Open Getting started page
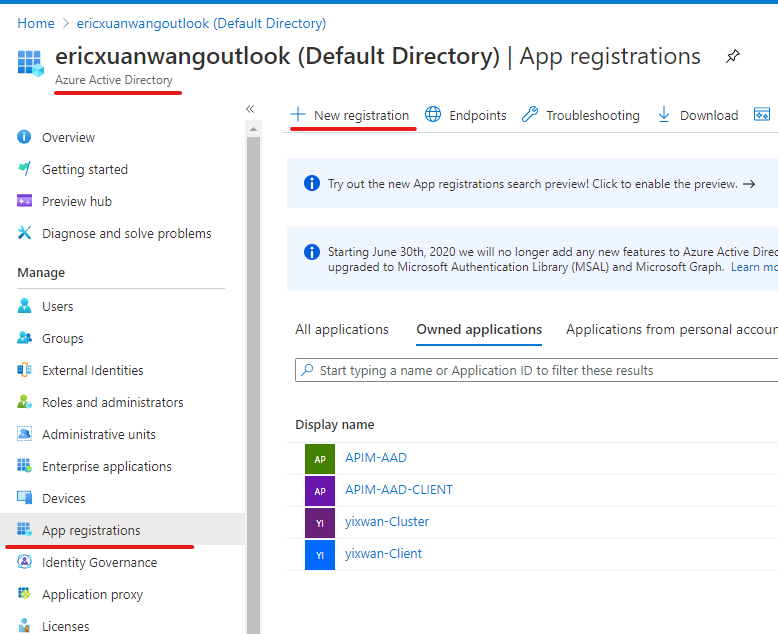This screenshot has height=634, width=778. coord(85,170)
